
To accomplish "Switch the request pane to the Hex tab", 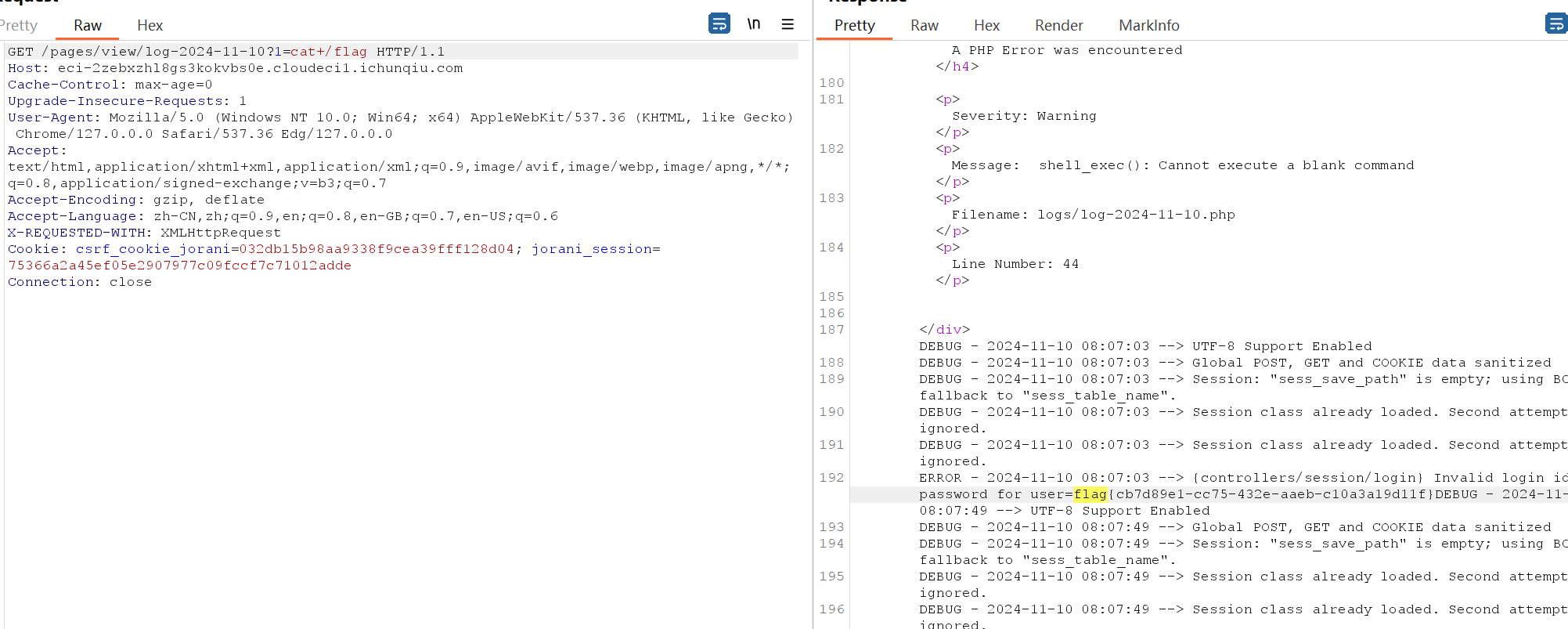I will 150,25.
